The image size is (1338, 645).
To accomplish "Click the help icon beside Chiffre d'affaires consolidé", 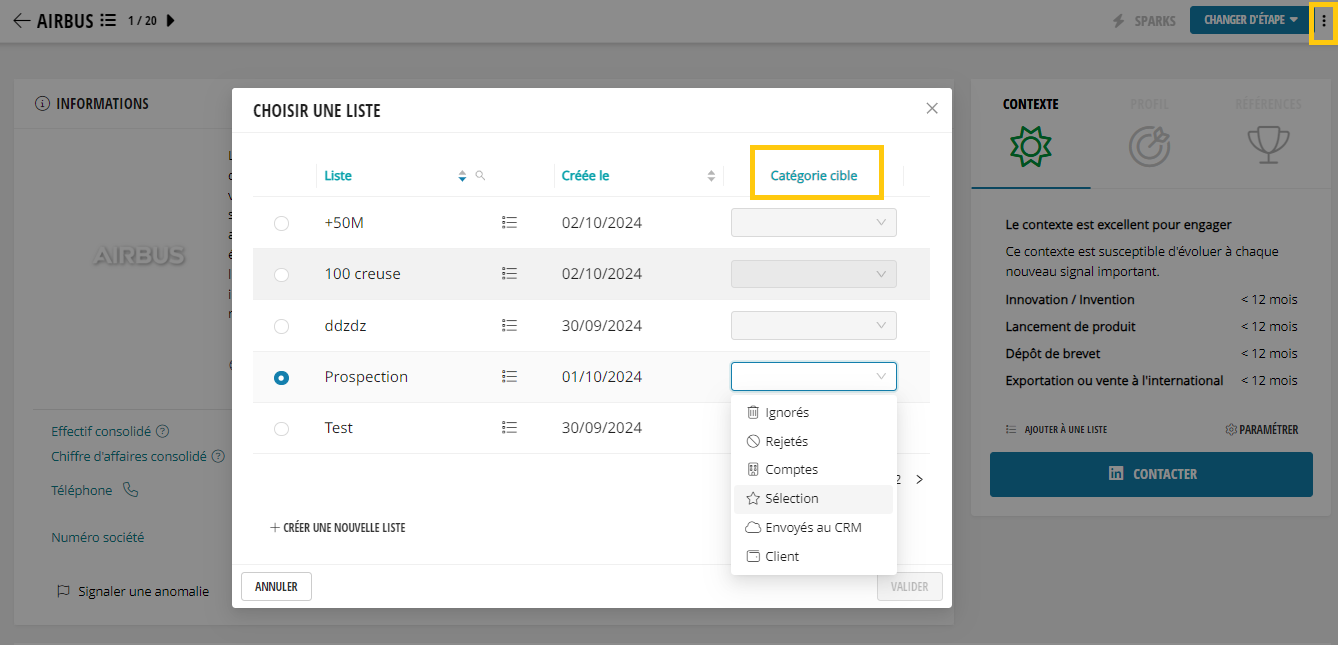I will pos(218,456).
